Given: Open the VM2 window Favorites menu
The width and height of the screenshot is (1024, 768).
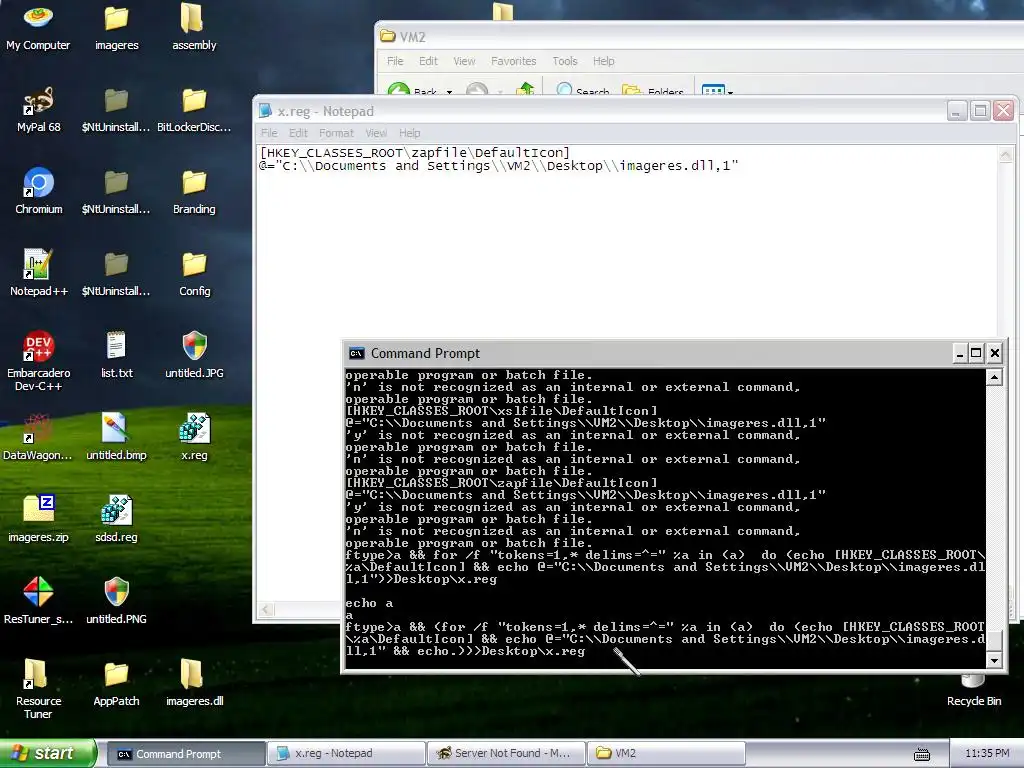Looking at the screenshot, I should [513, 61].
